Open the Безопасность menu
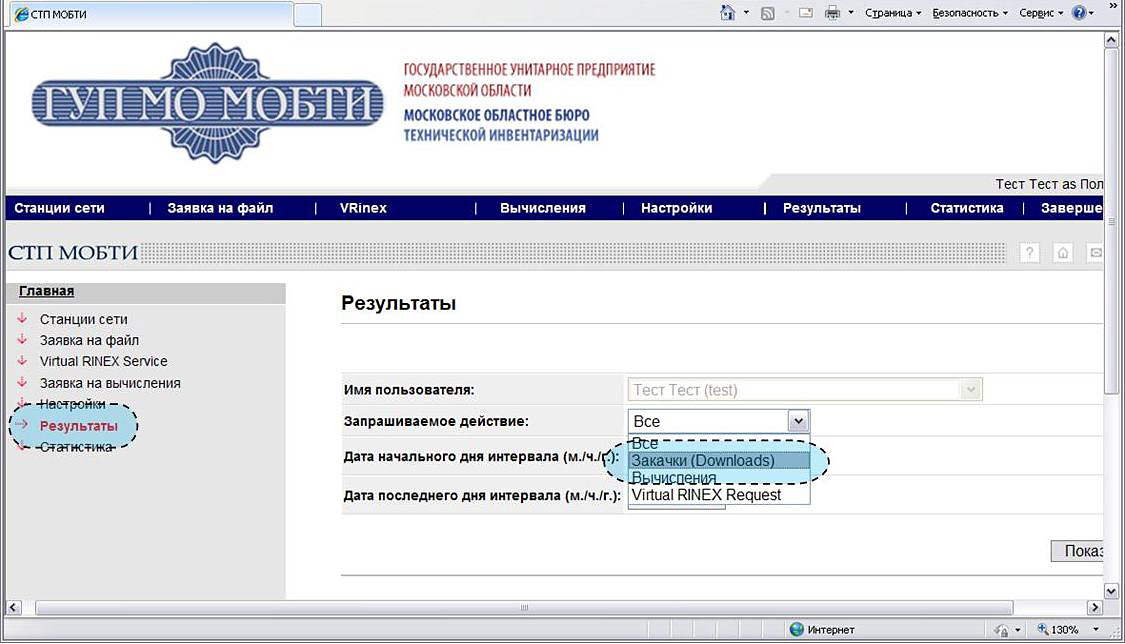 [970, 13]
